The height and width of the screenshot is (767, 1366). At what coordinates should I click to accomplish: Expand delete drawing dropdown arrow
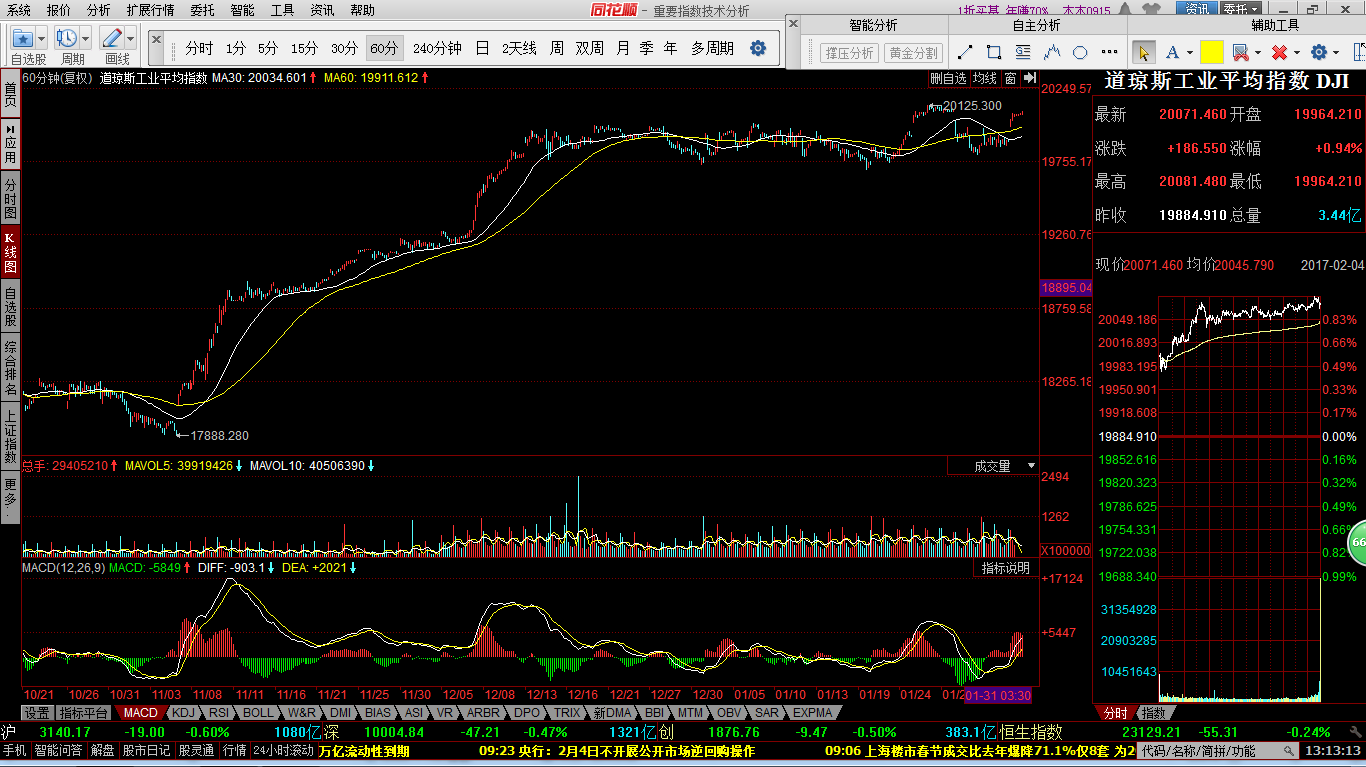1297,53
